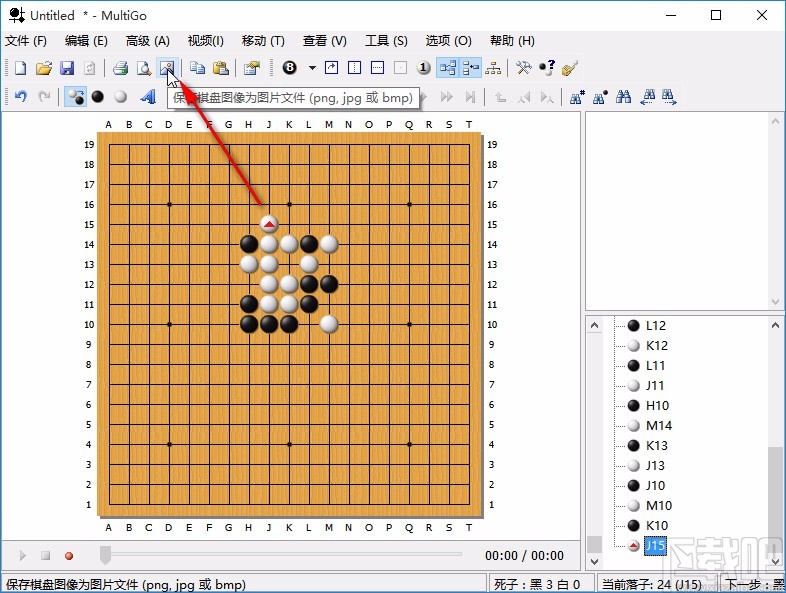Select white stone placement
The width and height of the screenshot is (786, 593).
pos(121,96)
